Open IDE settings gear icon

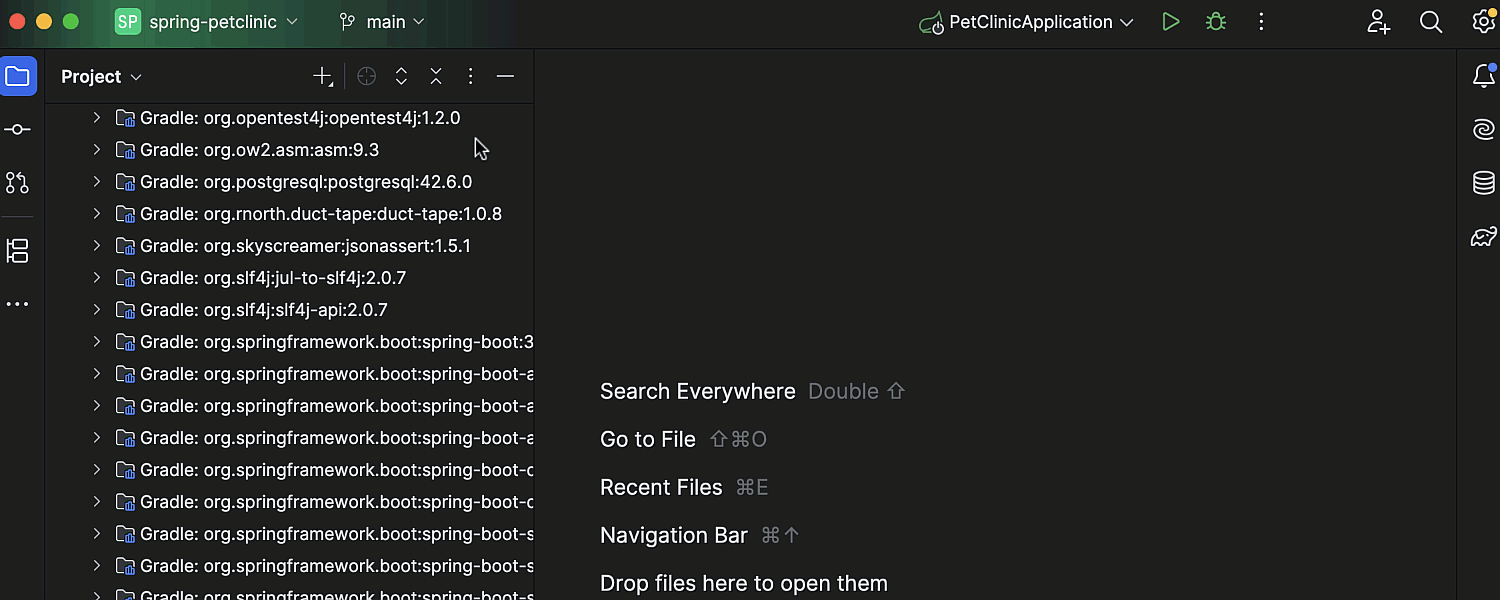1484,22
